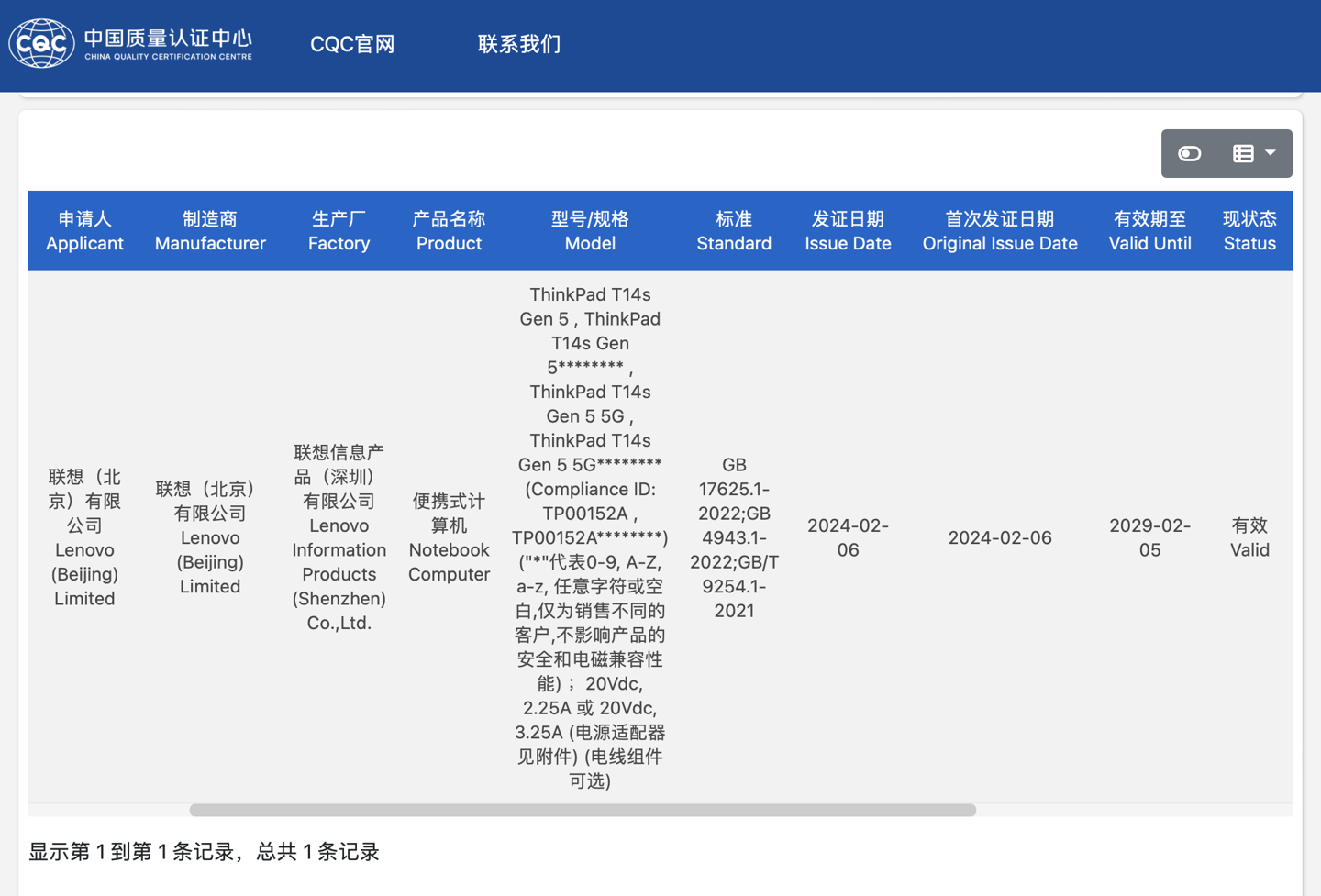This screenshot has height=896, width=1321.
Task: Click the Standard column header
Action: [x=734, y=231]
